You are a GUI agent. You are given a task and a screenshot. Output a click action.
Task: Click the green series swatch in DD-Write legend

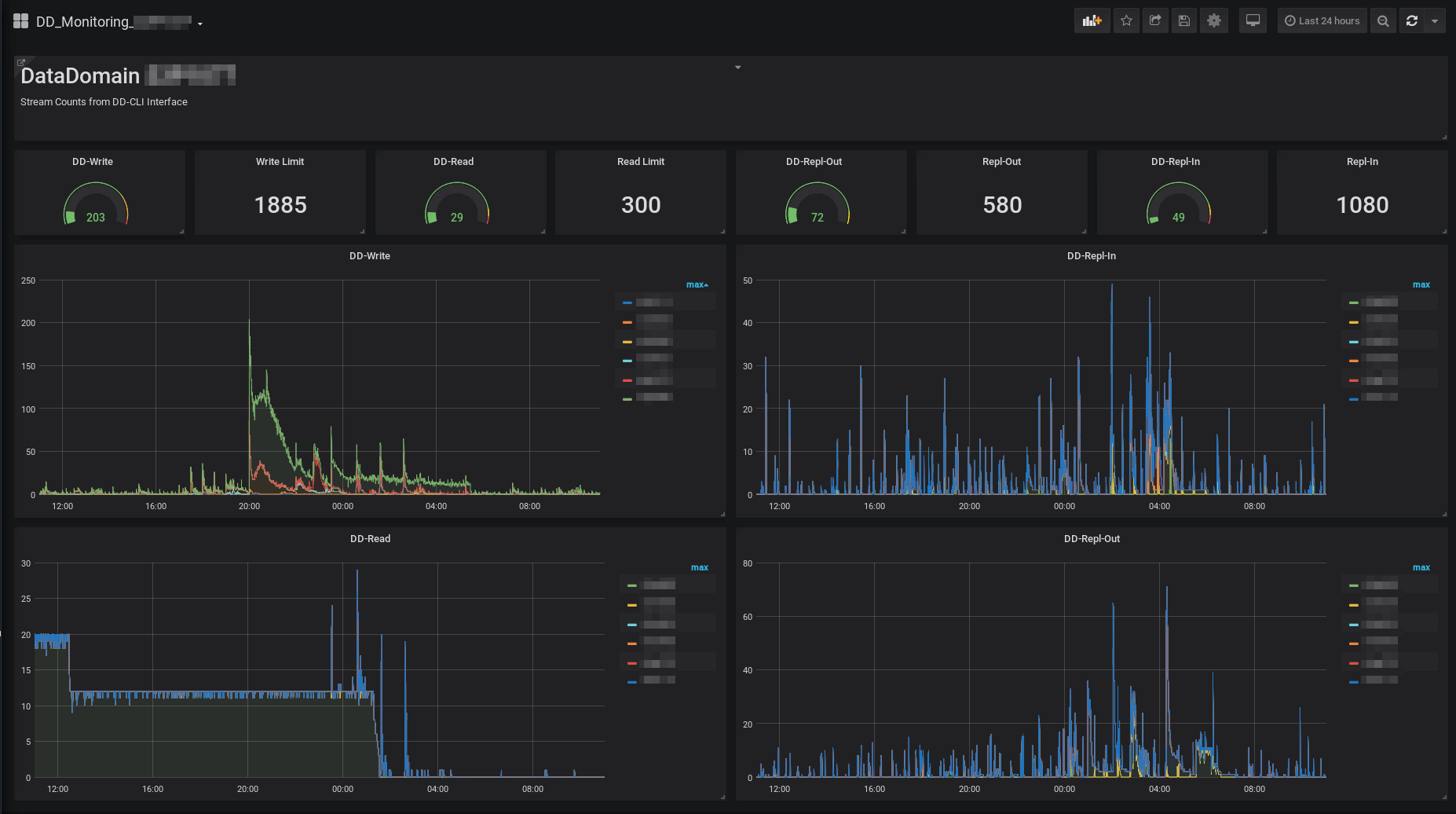[x=627, y=400]
